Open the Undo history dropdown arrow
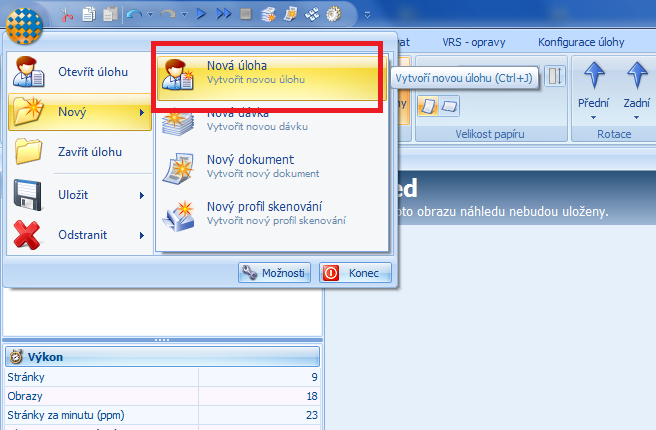656x430 pixels. 151,15
